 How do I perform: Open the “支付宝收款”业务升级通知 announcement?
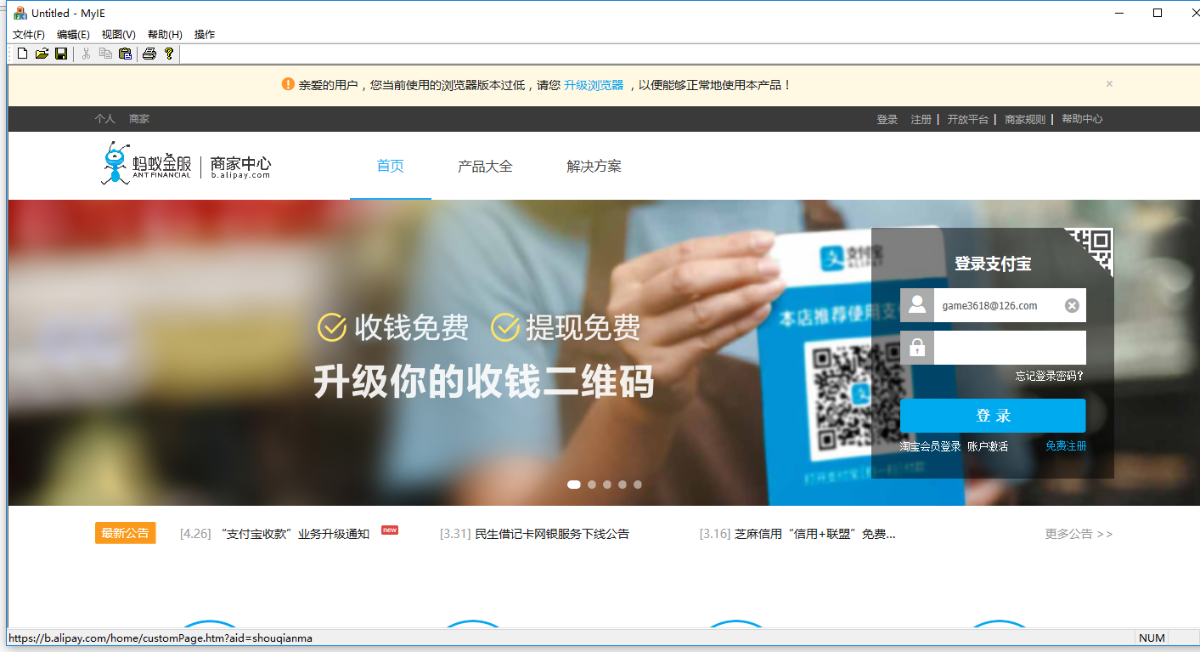pyautogui.click(x=294, y=534)
